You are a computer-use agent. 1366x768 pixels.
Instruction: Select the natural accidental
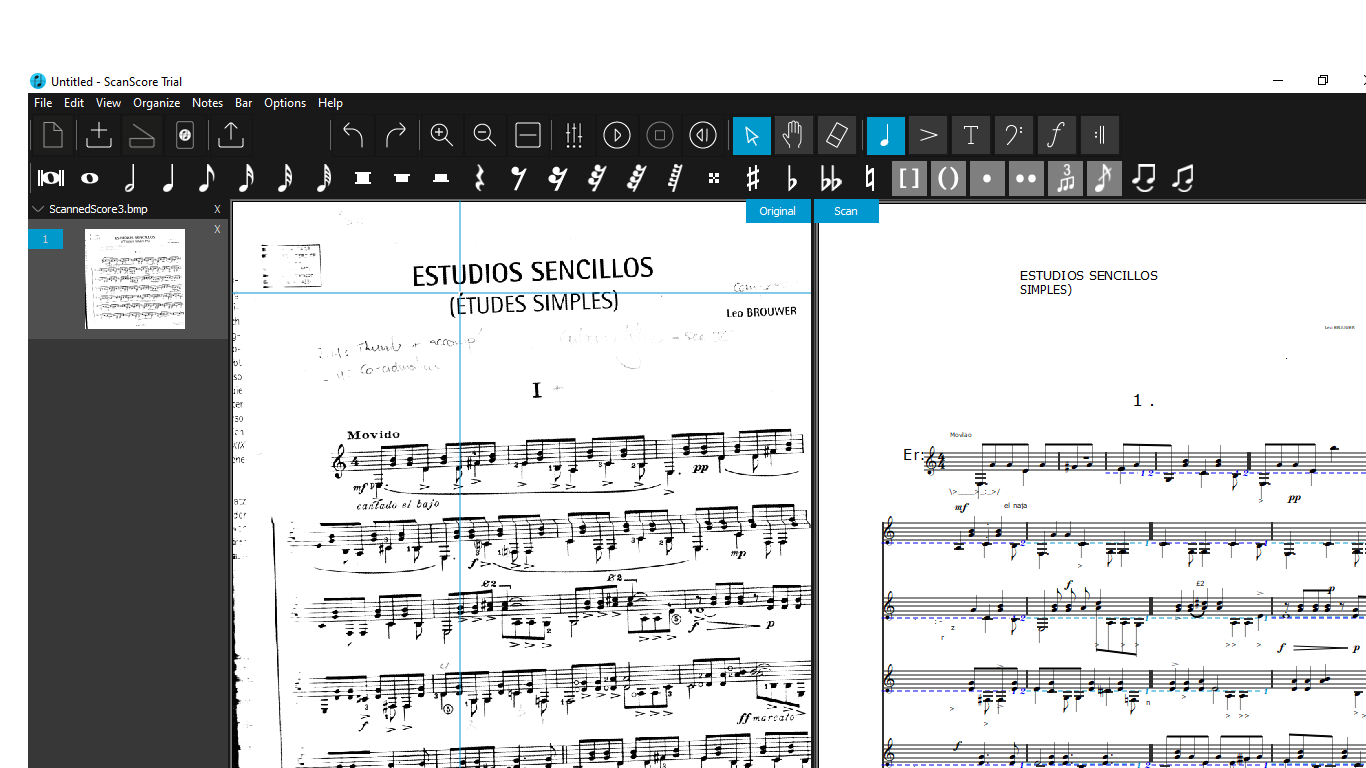coord(870,178)
